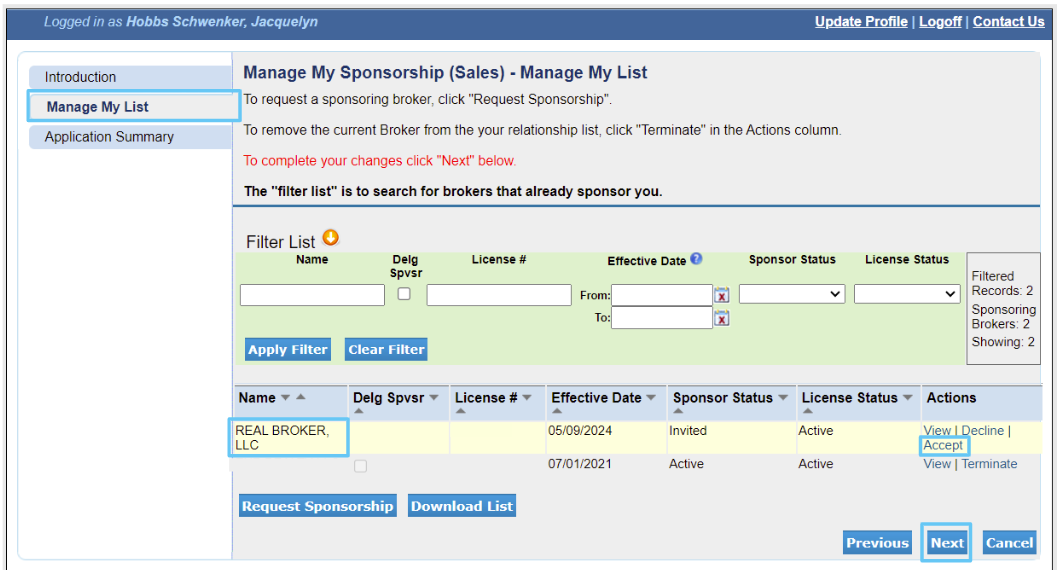Click the Cancel button
This screenshot has width=1057, height=570.
[1009, 542]
